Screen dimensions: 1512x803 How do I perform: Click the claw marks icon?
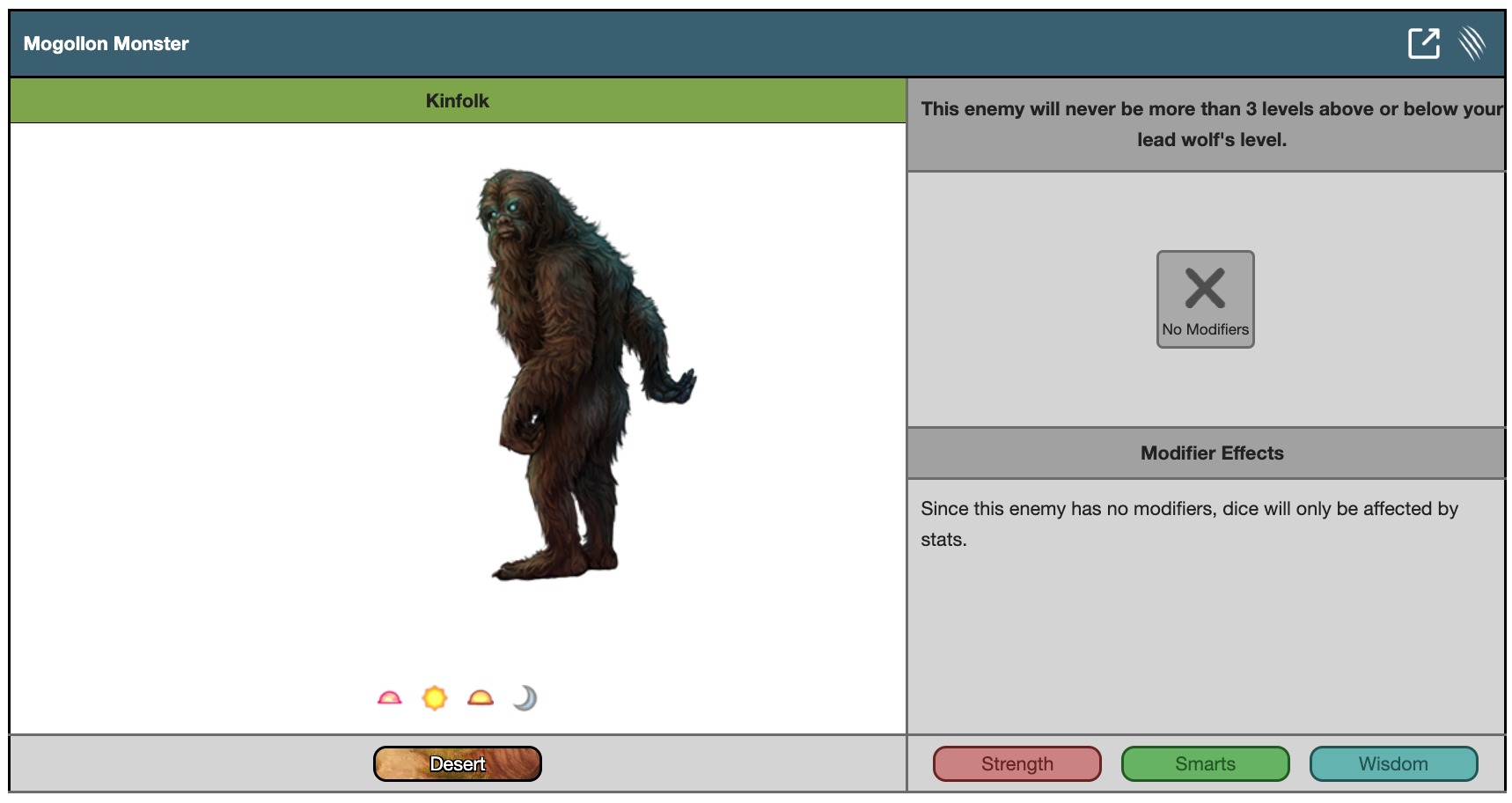coord(1472,43)
